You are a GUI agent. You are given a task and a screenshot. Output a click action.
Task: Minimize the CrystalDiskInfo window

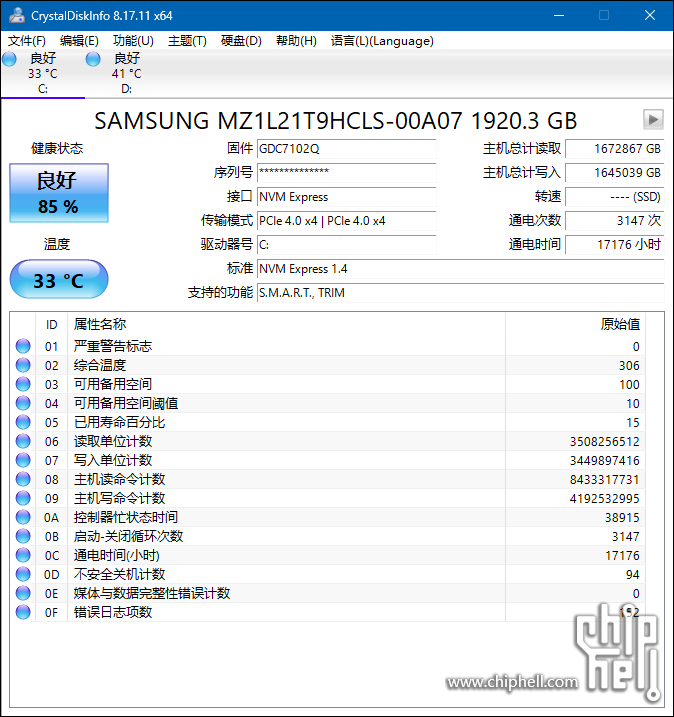pyautogui.click(x=559, y=16)
